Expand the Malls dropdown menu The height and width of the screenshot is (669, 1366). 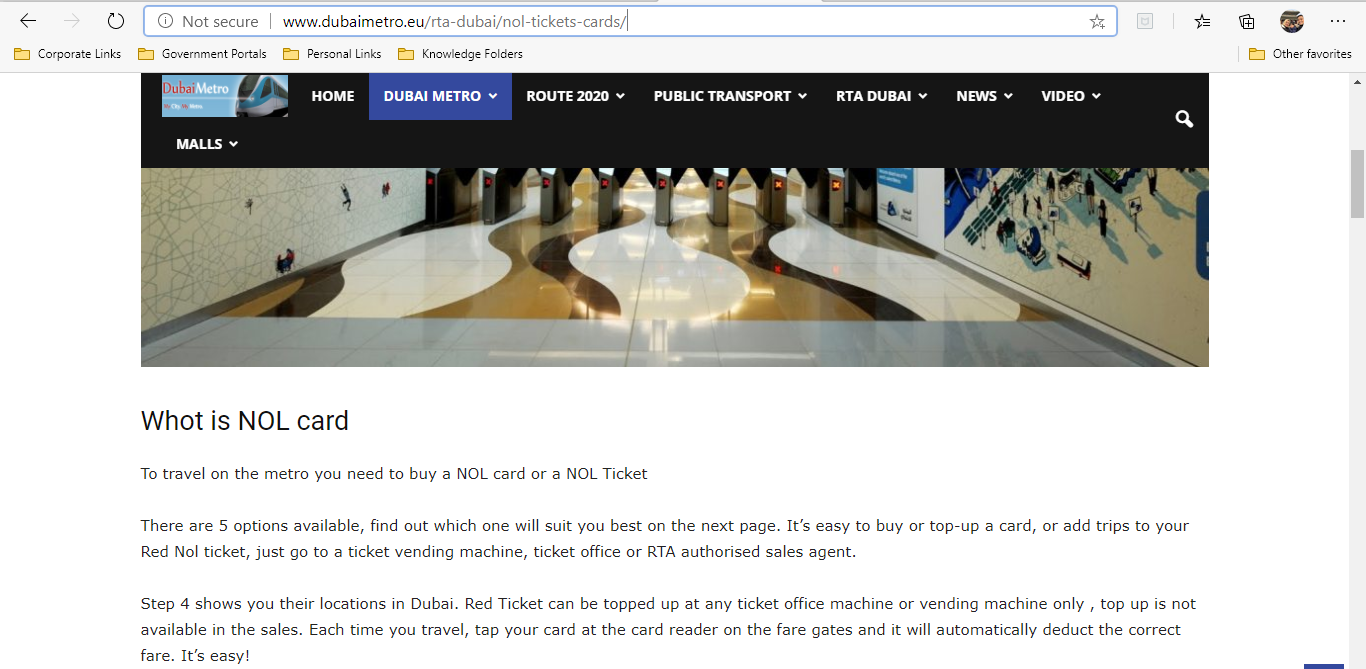tap(207, 144)
